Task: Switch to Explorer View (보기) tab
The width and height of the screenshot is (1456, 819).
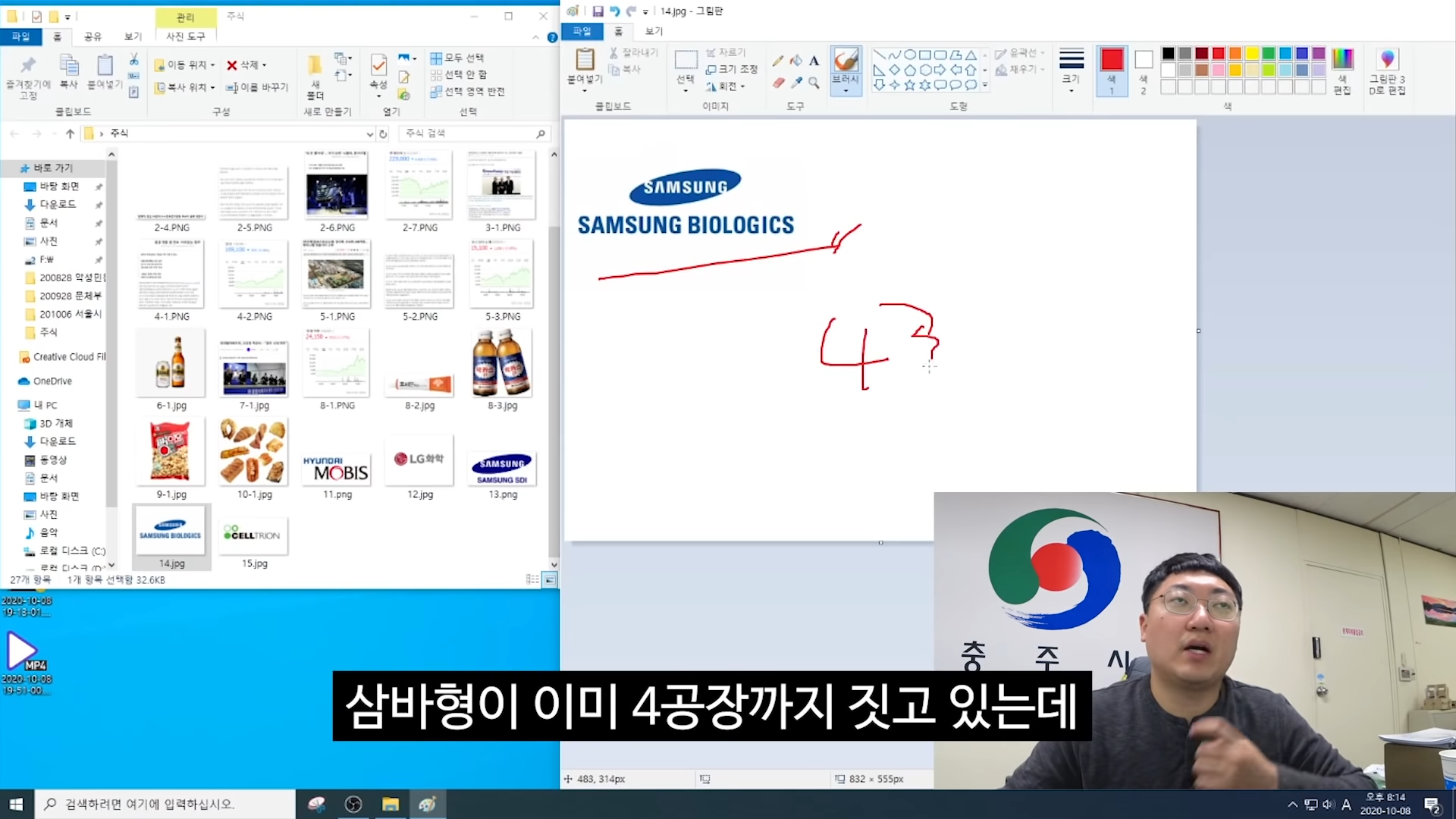Action: coord(133,36)
